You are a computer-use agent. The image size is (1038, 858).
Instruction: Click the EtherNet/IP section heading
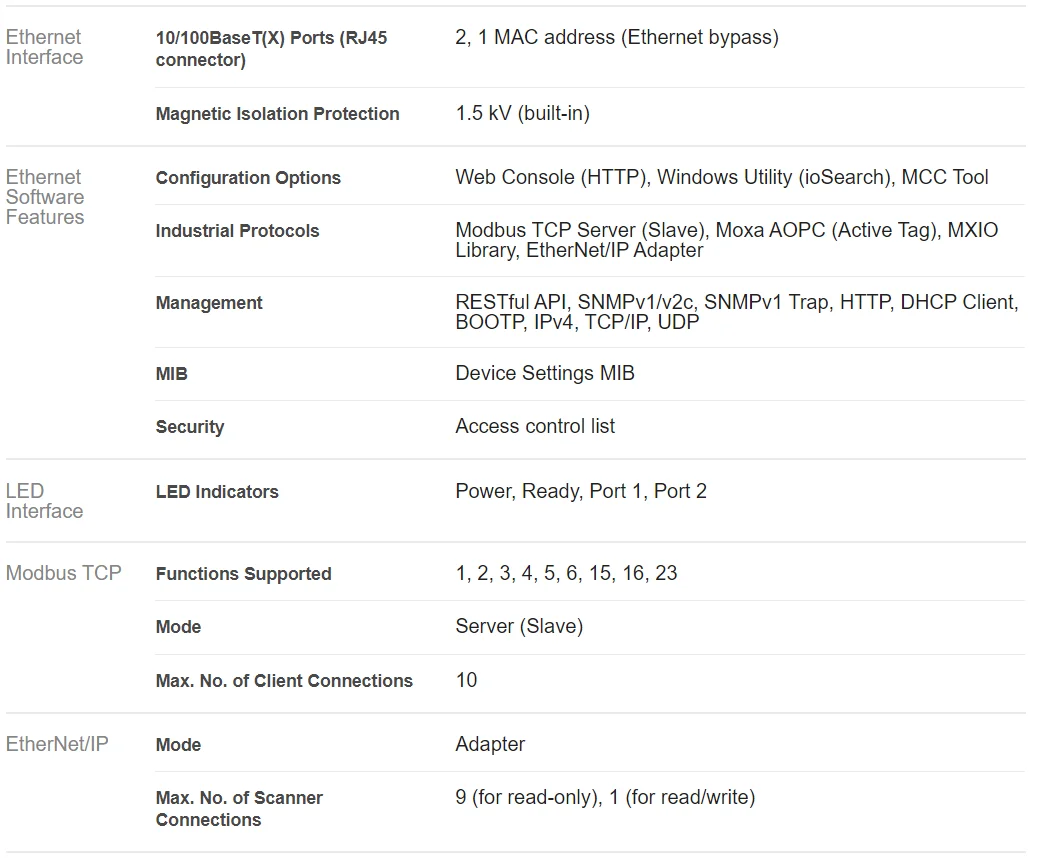pos(57,744)
